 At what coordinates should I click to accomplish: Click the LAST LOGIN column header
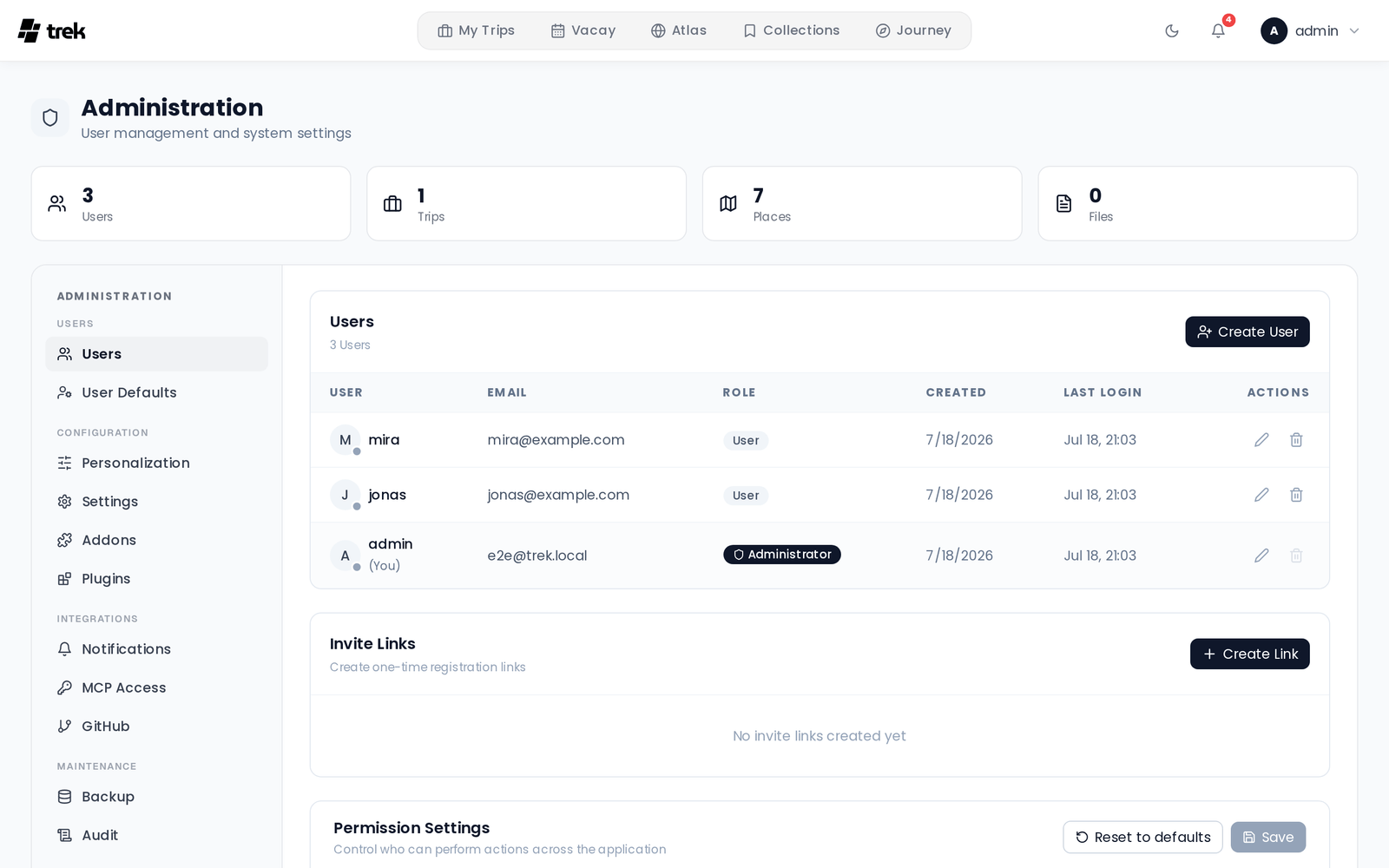coord(1103,392)
